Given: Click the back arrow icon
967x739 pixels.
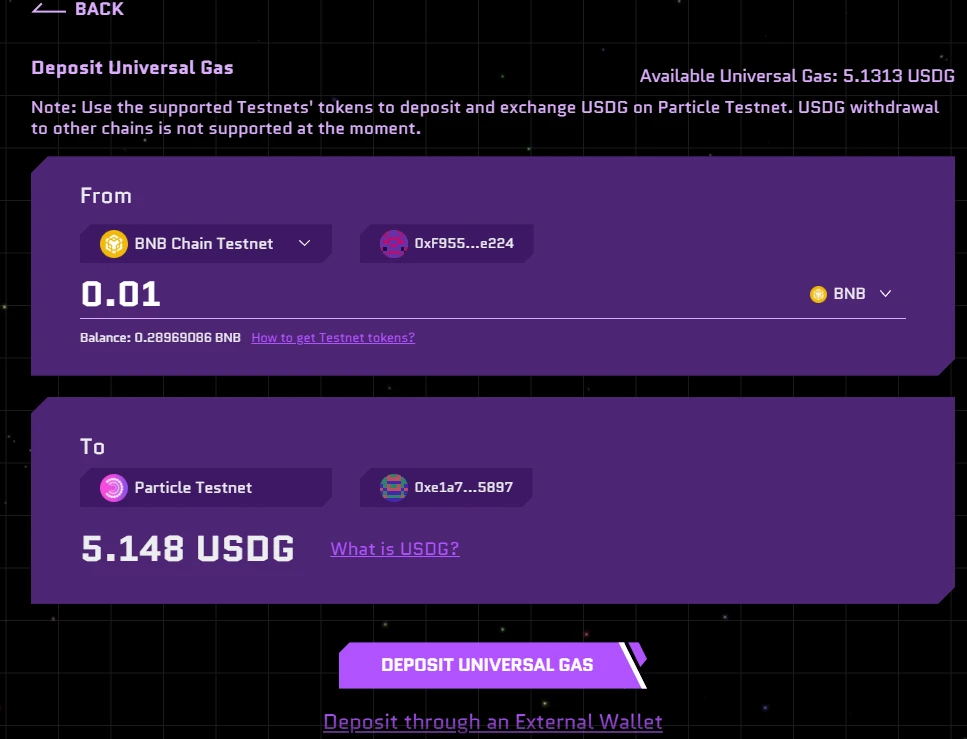Looking at the screenshot, I should [48, 9].
